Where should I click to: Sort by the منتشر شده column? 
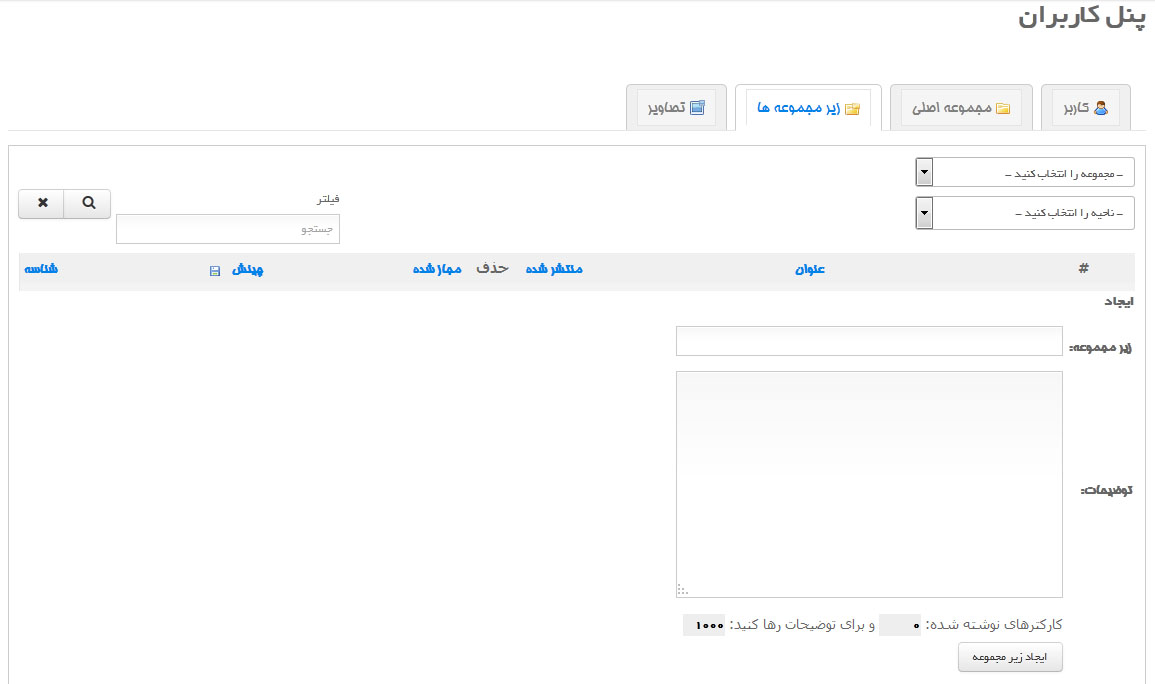pos(554,270)
